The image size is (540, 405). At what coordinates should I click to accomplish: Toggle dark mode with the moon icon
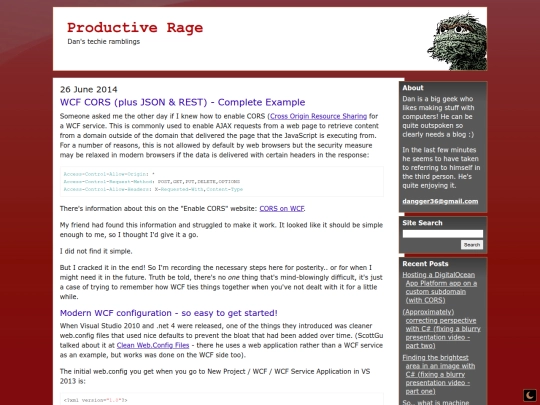[x=530, y=395]
